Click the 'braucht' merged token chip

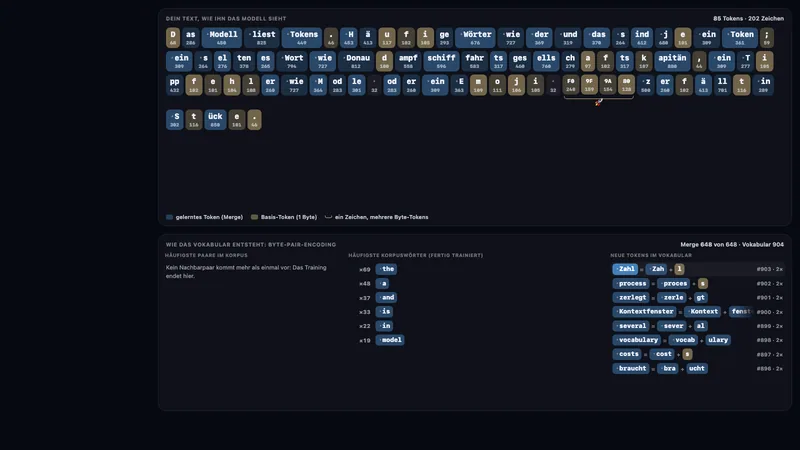click(631, 368)
